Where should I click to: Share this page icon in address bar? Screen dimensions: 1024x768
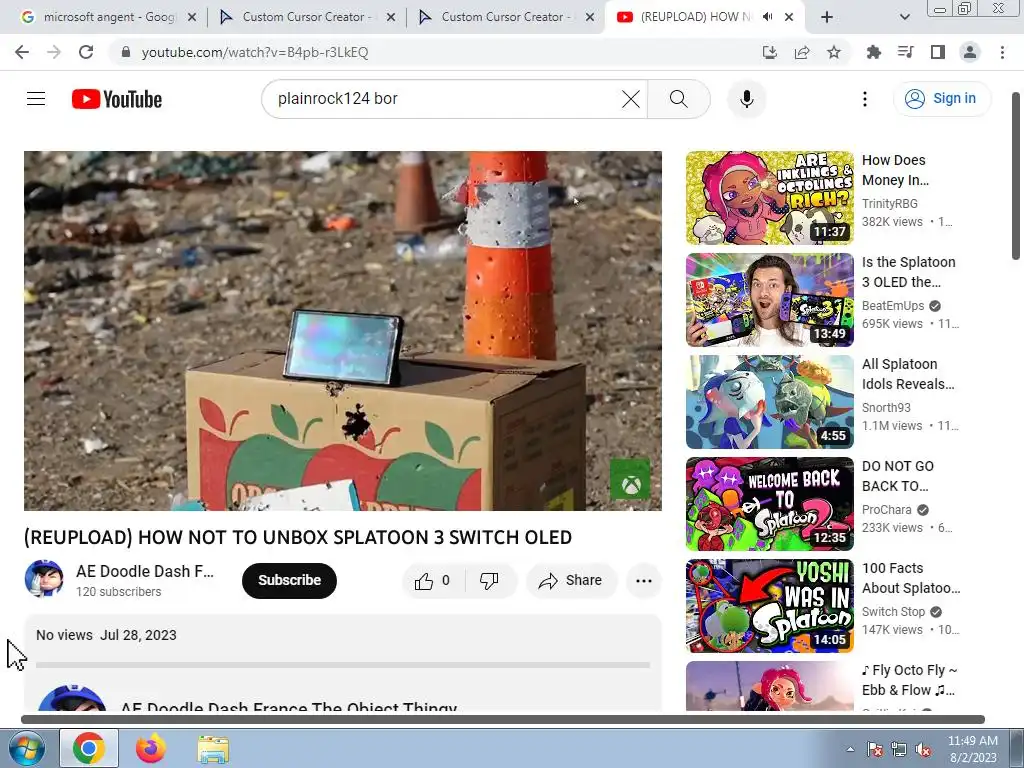pyautogui.click(x=802, y=52)
